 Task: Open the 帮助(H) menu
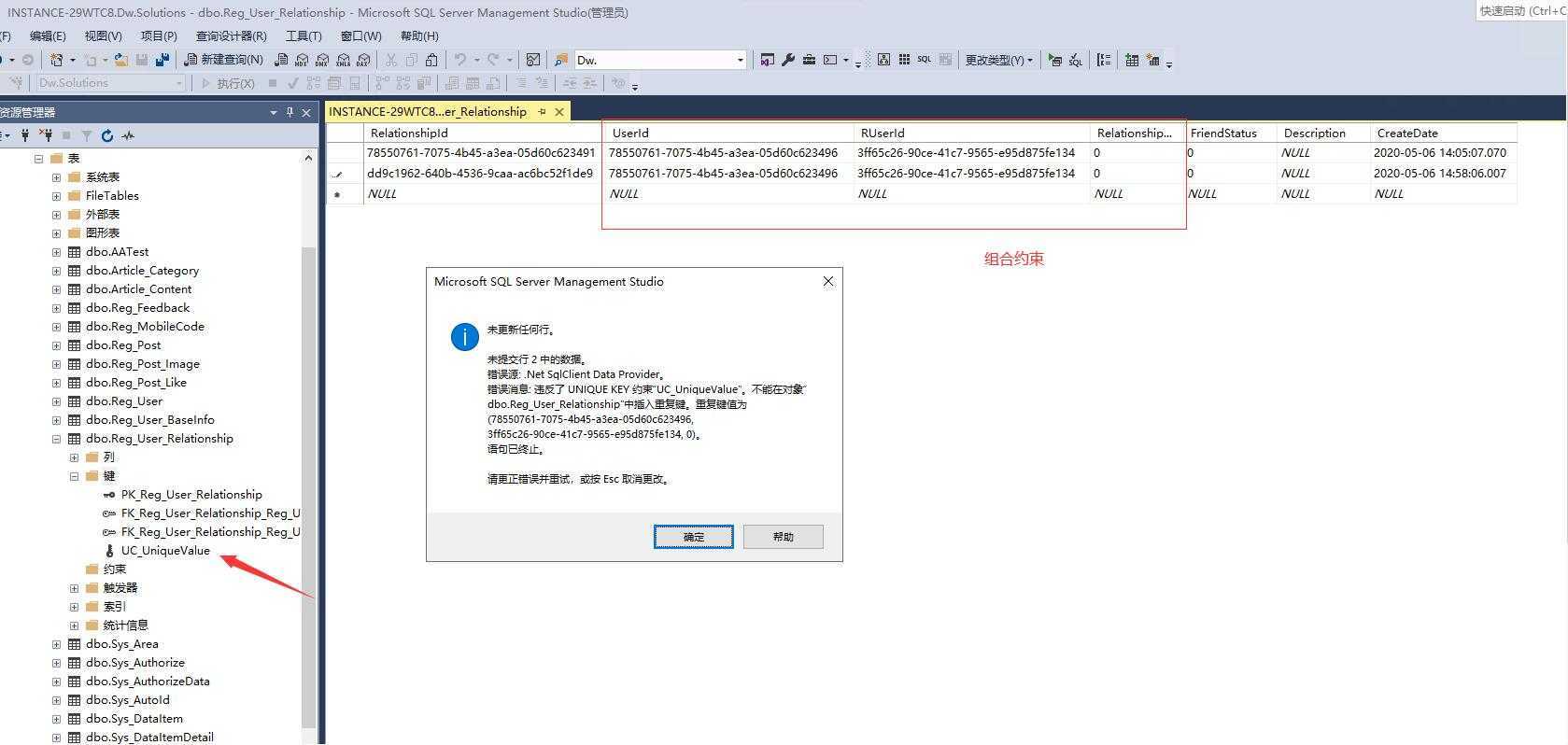(419, 35)
